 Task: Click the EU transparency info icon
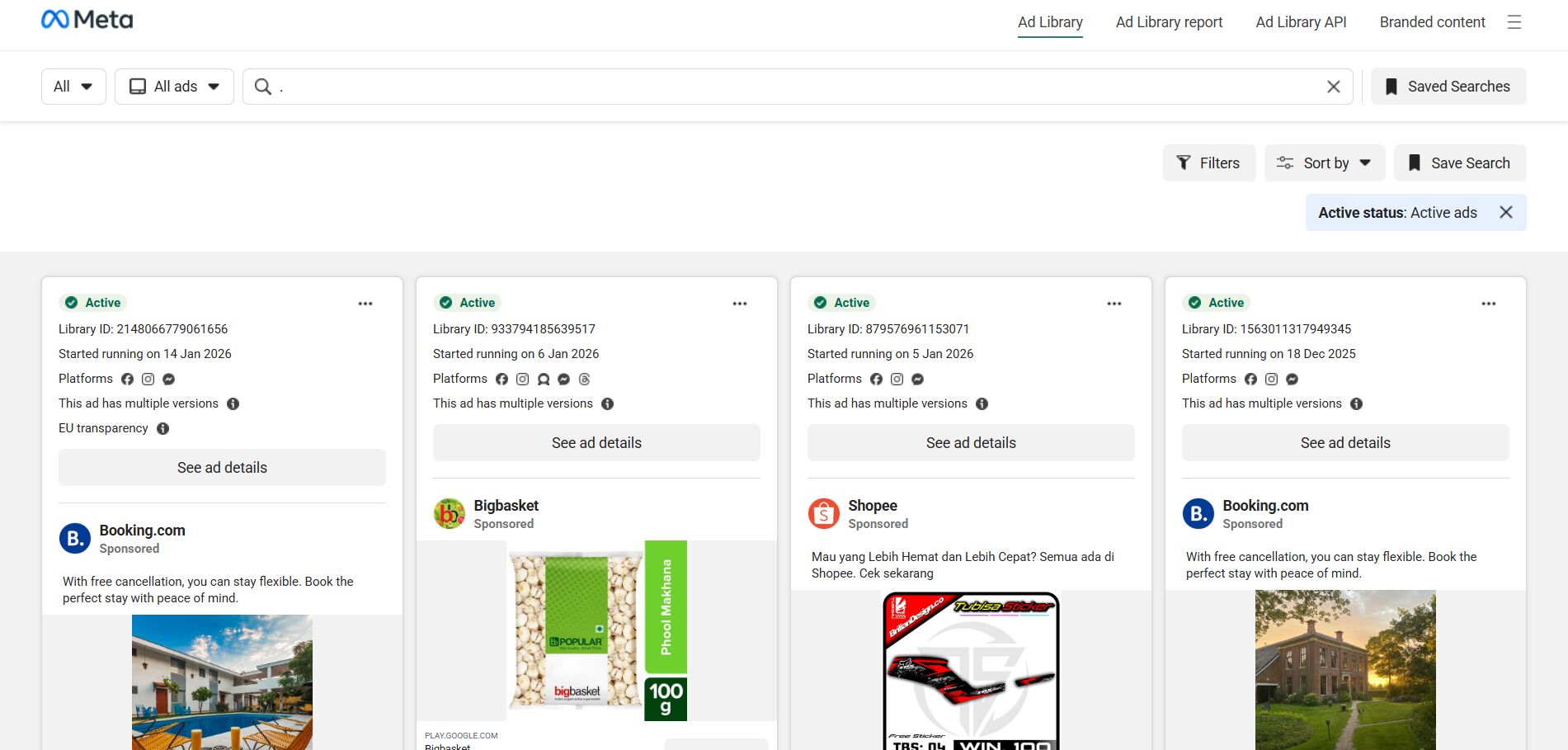click(x=162, y=429)
